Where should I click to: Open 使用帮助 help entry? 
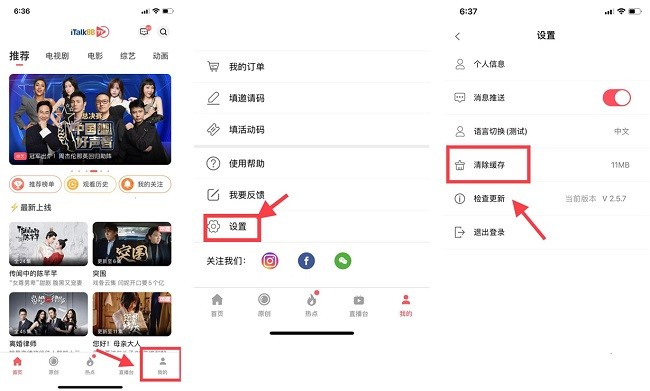pyautogui.click(x=312, y=163)
